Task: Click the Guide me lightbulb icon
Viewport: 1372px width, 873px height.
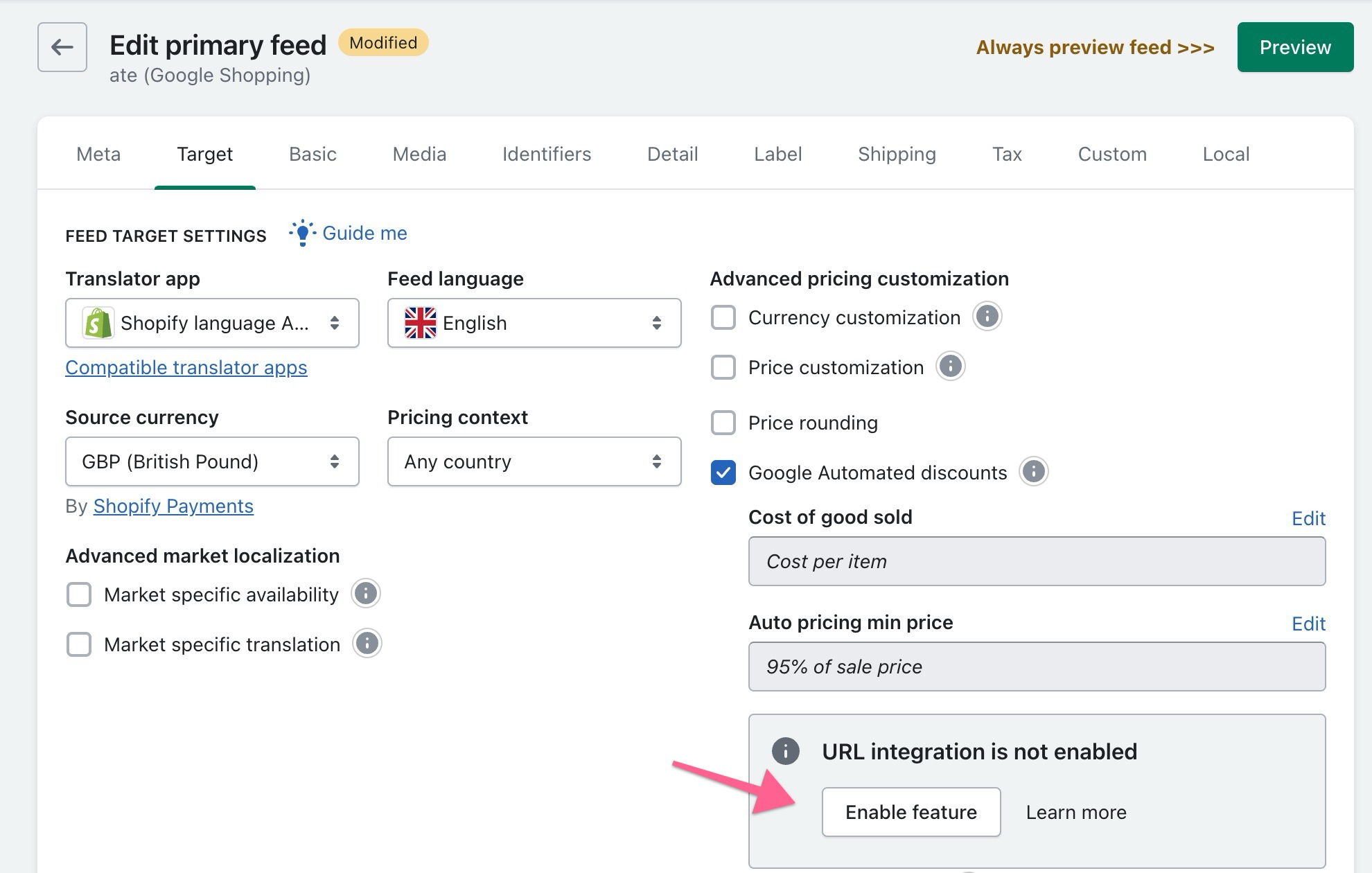Action: (303, 233)
